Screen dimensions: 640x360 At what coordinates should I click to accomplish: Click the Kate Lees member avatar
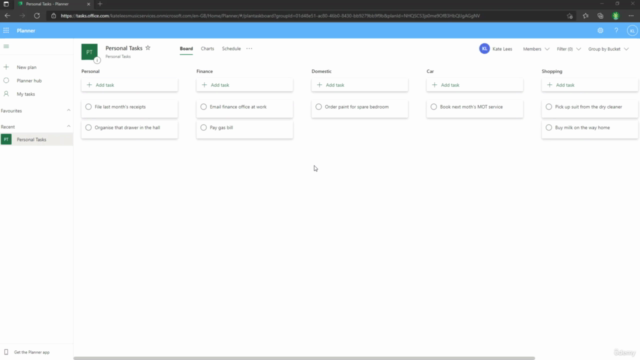tap(484, 49)
